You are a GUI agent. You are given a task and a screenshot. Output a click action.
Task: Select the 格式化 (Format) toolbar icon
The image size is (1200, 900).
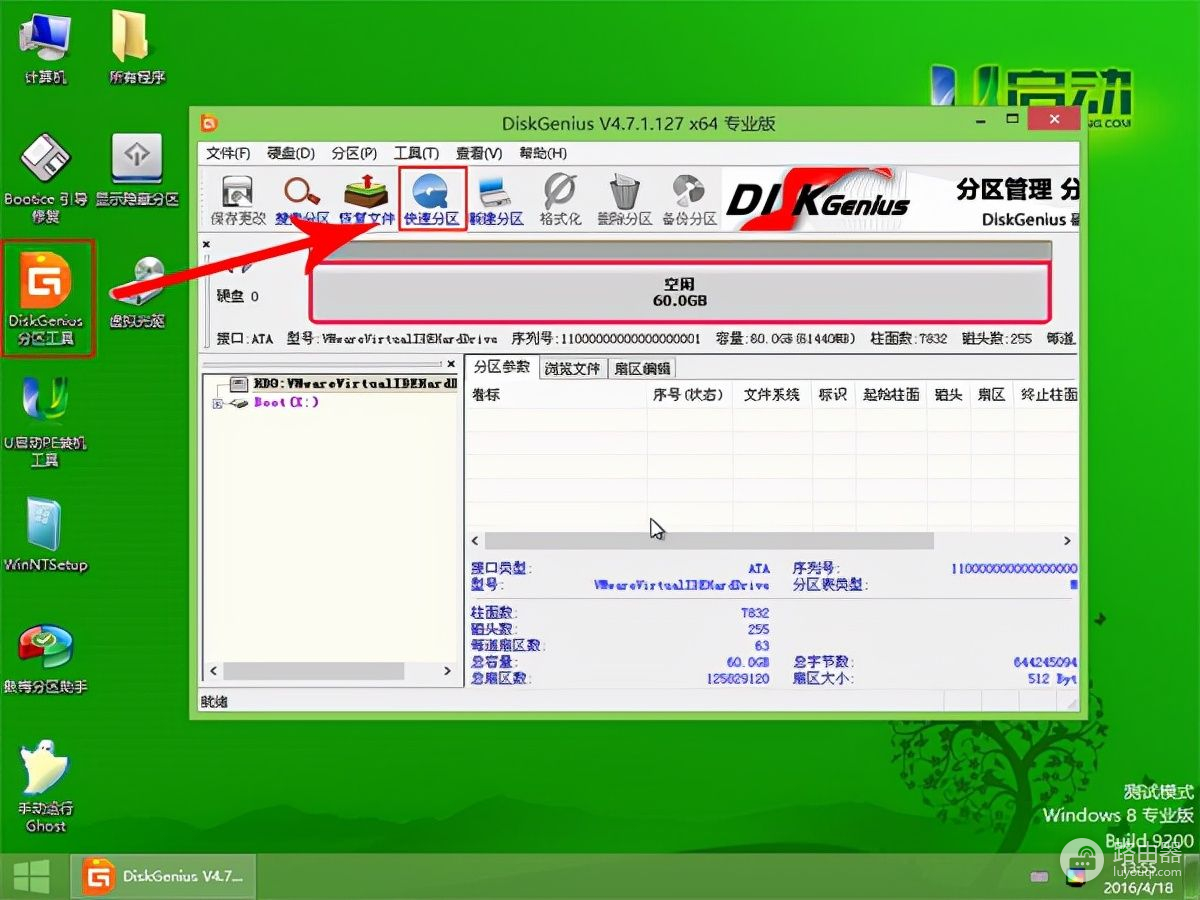pos(560,199)
